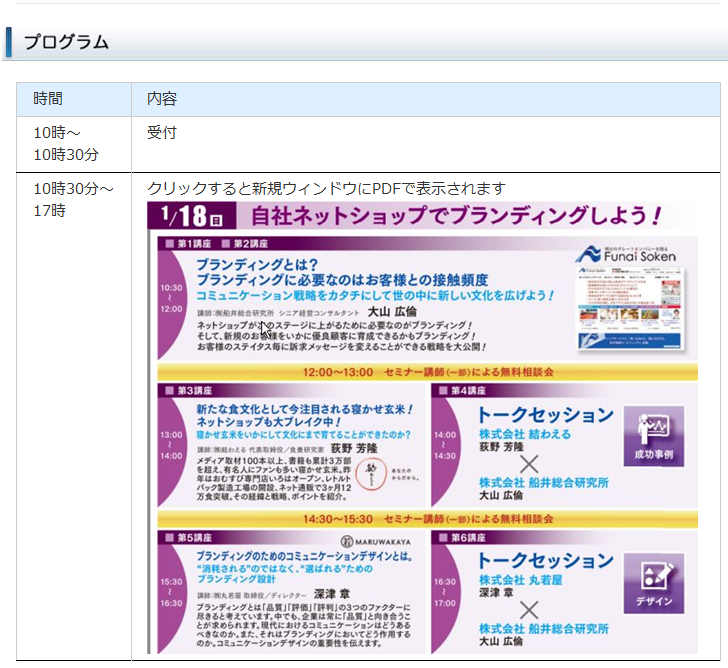728x668 pixels.
Task: Click the ブランディングとは？ heading
Action: [x=257, y=265]
